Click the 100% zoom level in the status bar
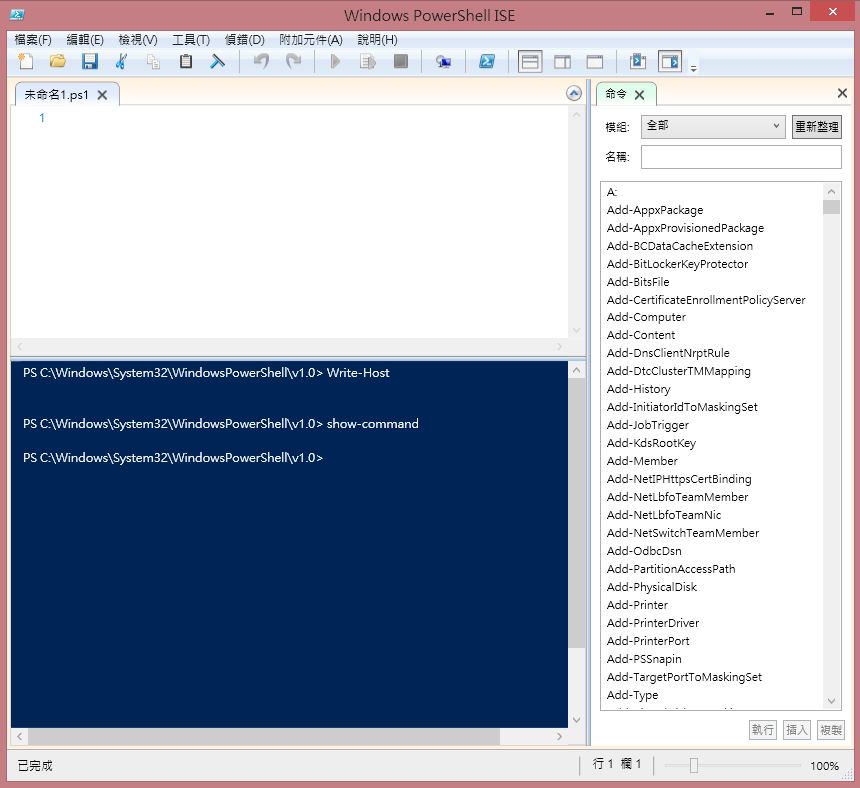 point(824,766)
